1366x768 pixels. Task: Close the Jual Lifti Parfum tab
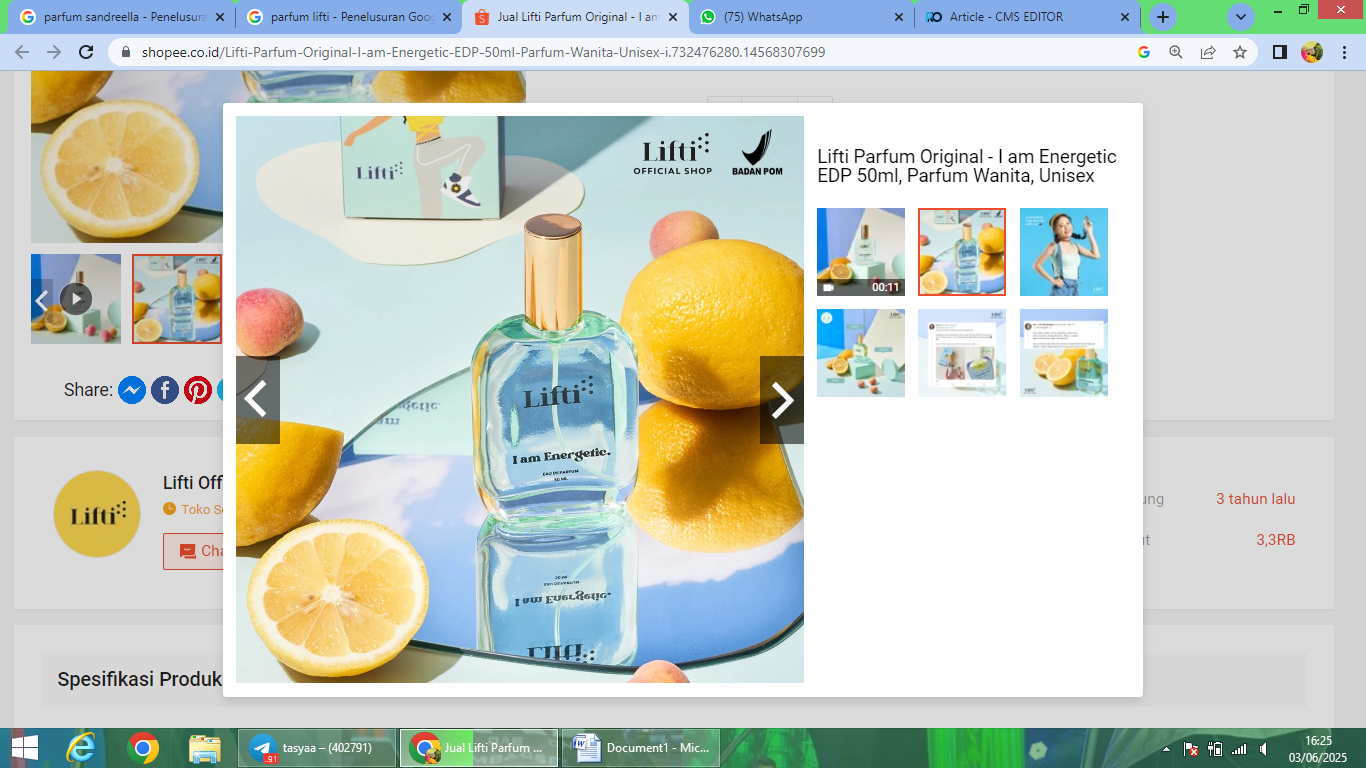coord(673,17)
